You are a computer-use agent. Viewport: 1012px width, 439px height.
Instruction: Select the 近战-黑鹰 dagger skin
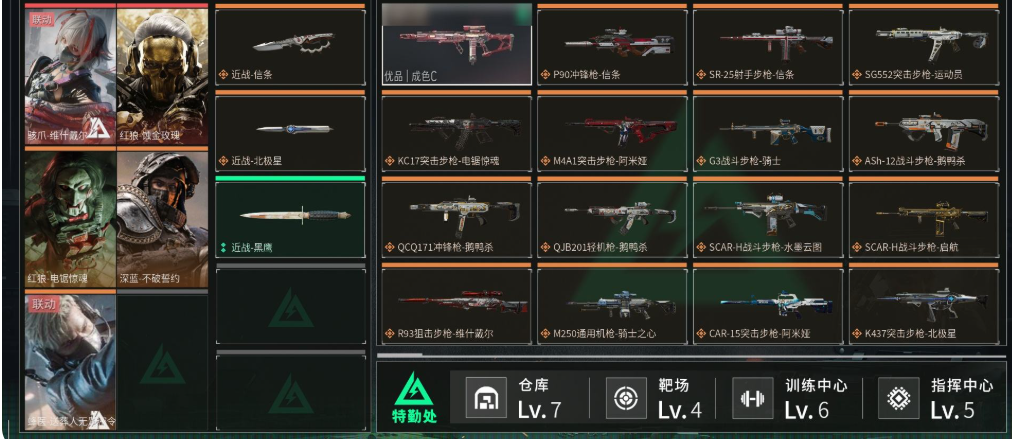click(290, 220)
